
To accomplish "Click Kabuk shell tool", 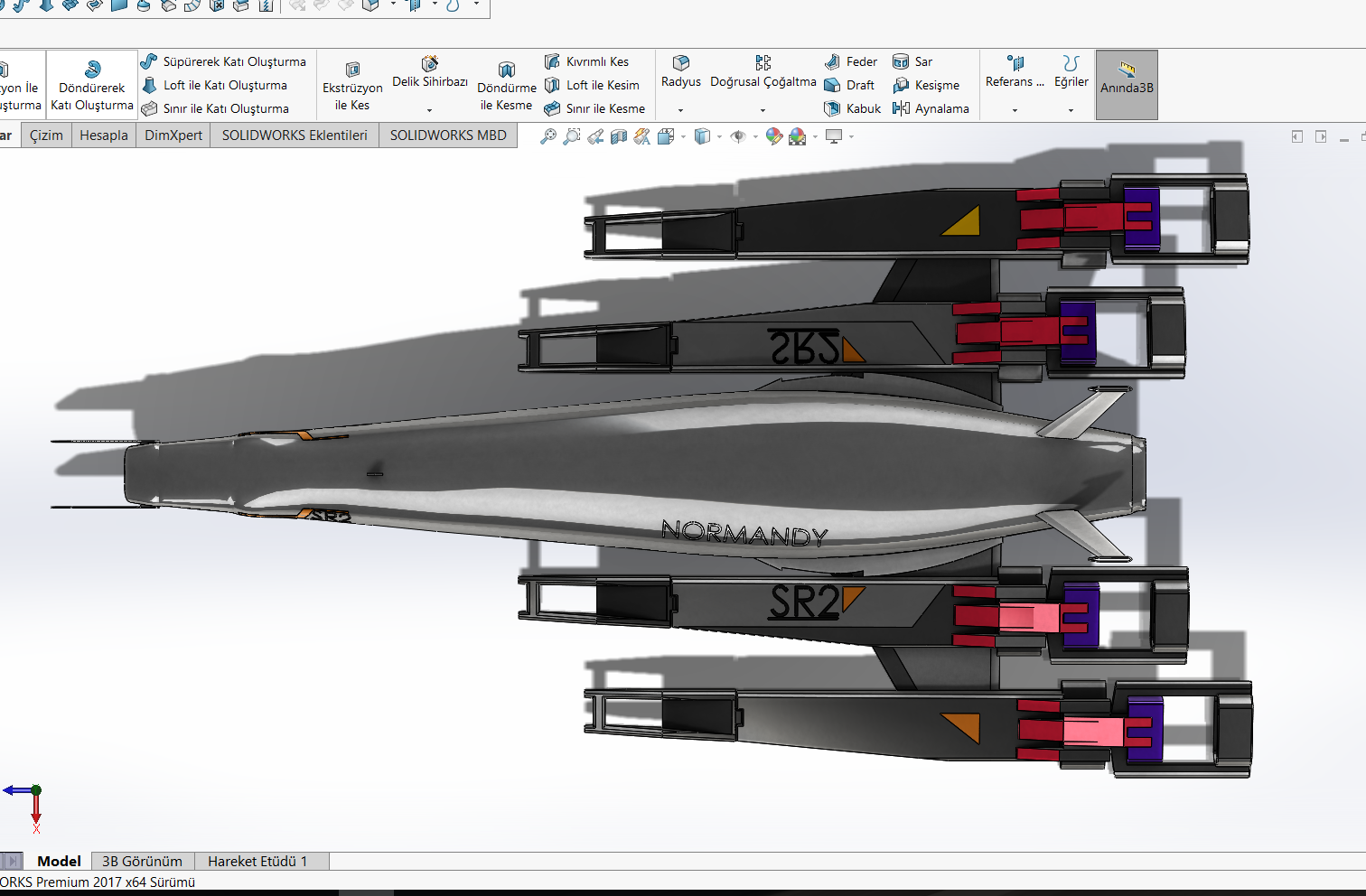I will click(852, 108).
